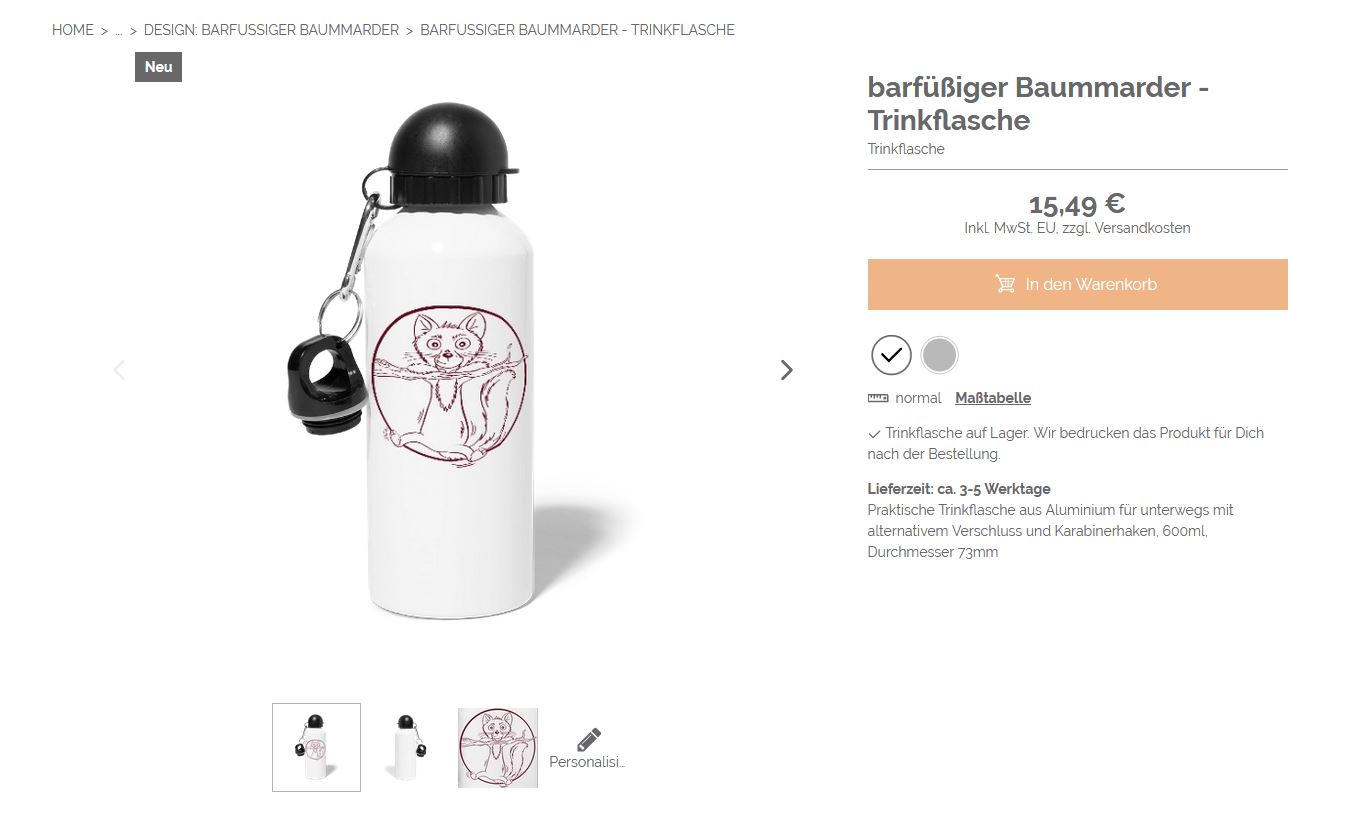Viewport: 1349px width, 826px height.
Task: Select the marten design thumbnail
Action: point(498,747)
